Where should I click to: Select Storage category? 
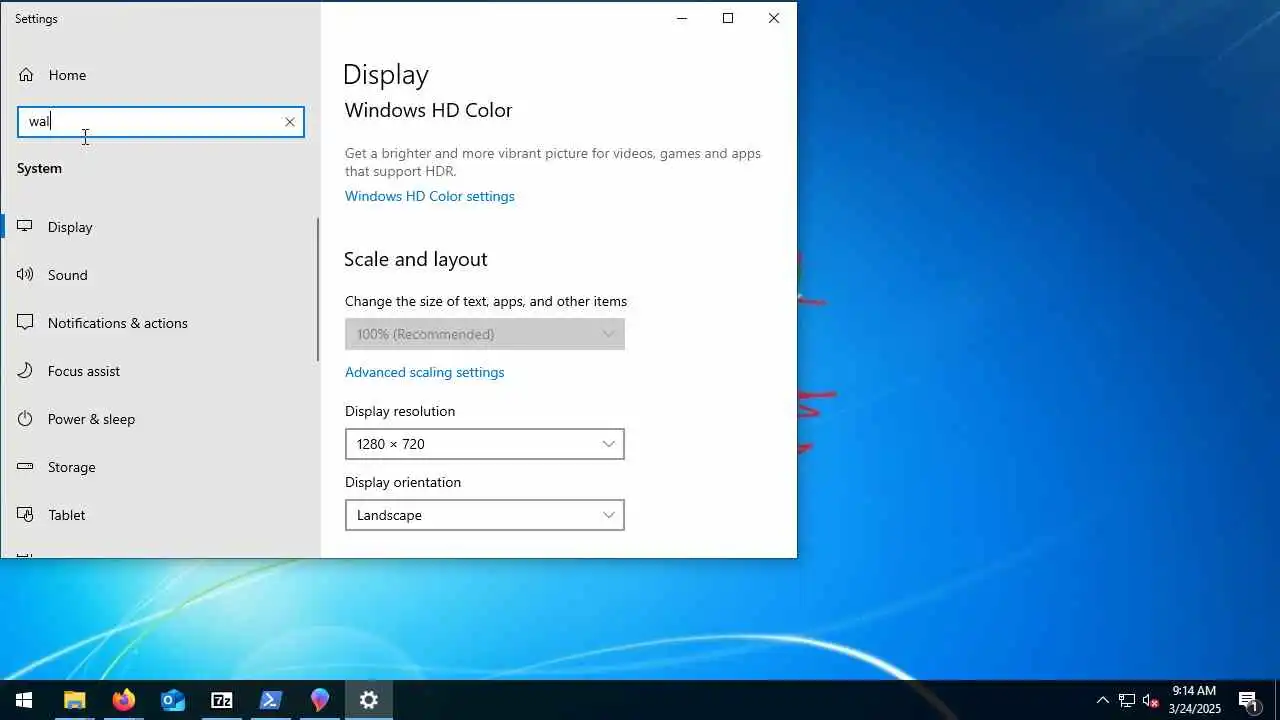(x=160, y=467)
